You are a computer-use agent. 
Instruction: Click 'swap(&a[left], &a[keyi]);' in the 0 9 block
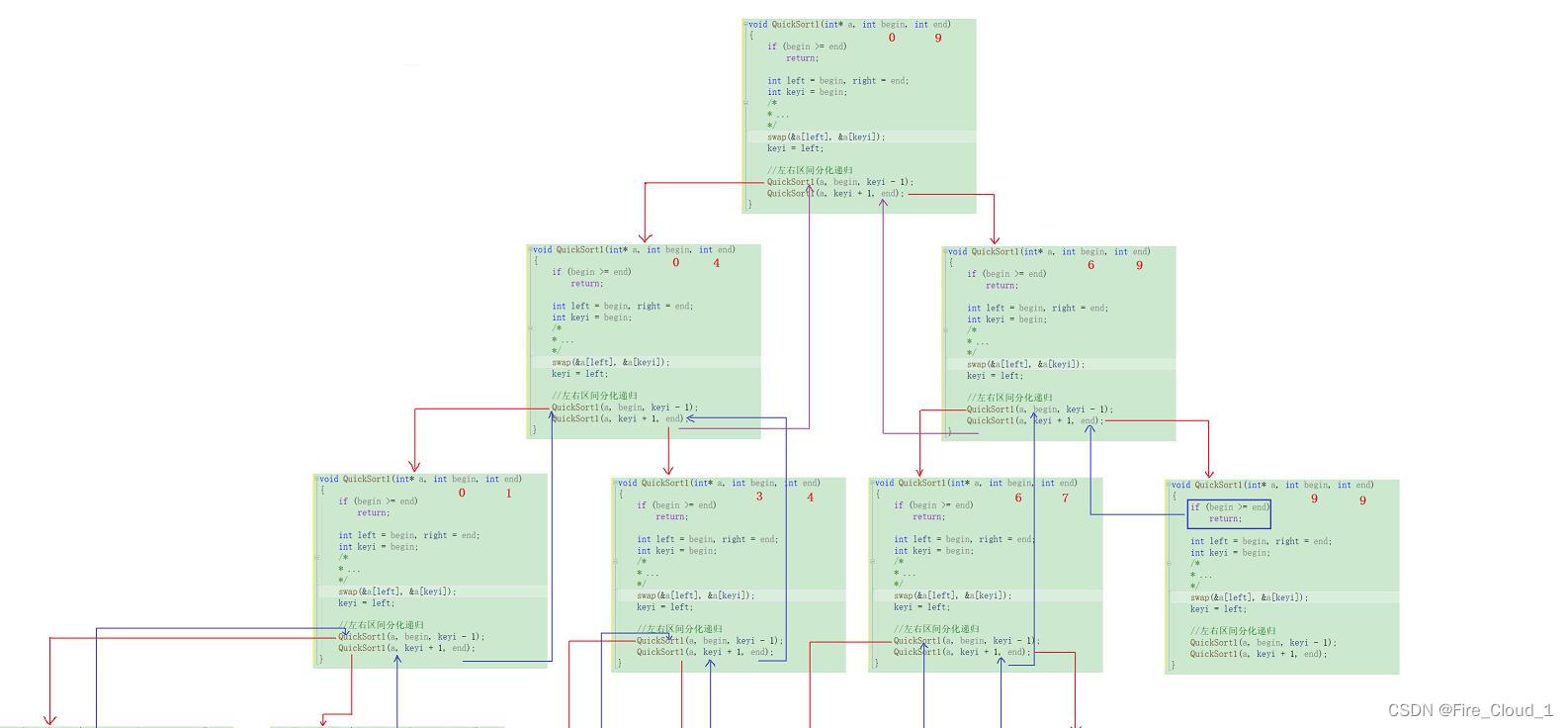pyautogui.click(x=826, y=137)
